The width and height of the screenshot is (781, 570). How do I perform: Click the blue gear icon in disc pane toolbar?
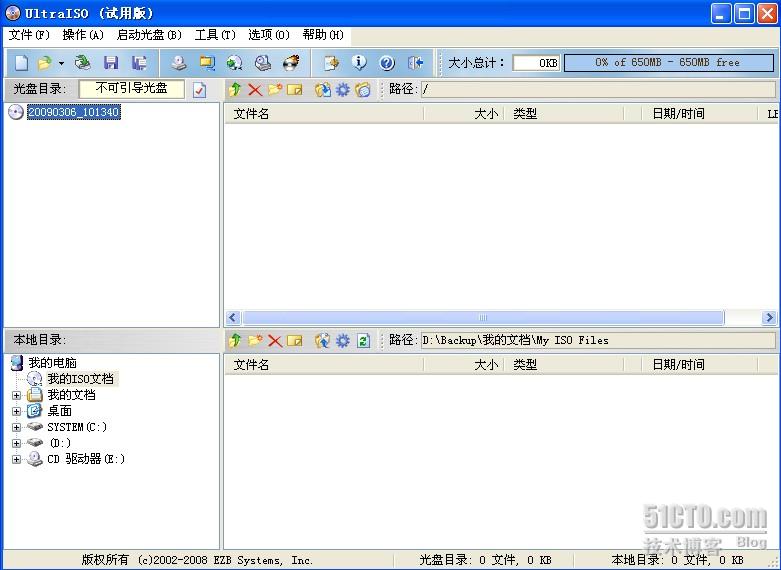[x=343, y=90]
